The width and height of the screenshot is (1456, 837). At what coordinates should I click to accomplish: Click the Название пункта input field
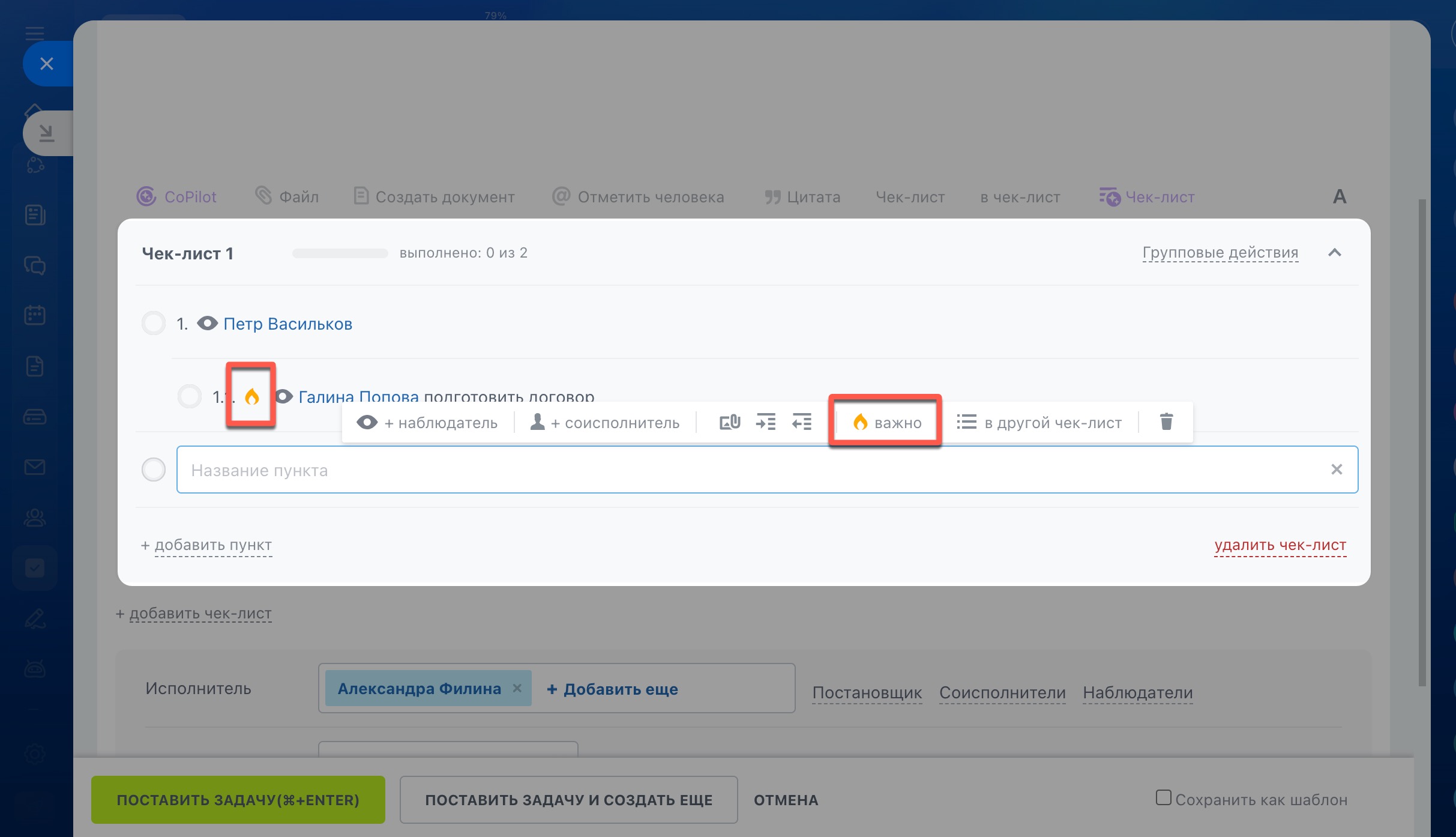coord(767,470)
